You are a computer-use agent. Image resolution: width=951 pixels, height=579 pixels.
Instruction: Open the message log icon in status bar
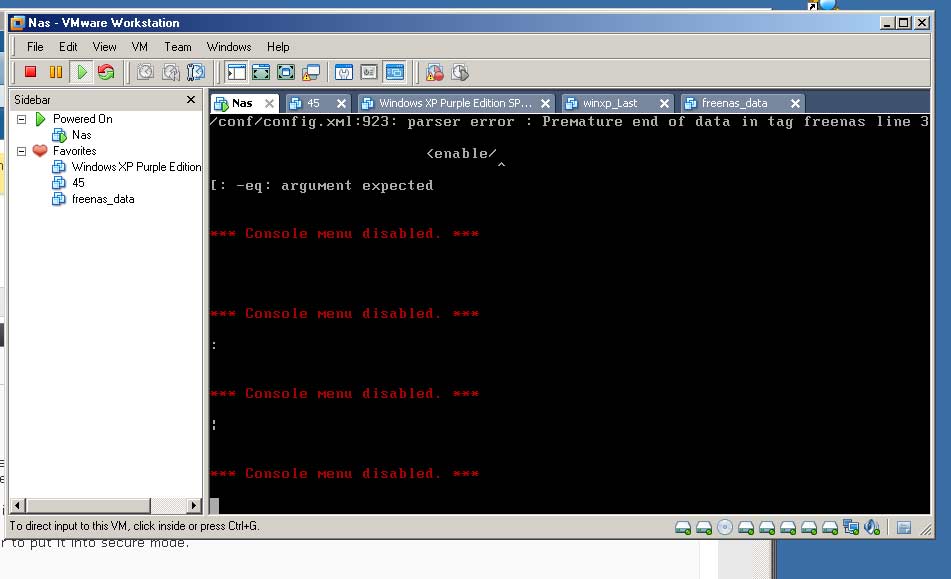904,528
